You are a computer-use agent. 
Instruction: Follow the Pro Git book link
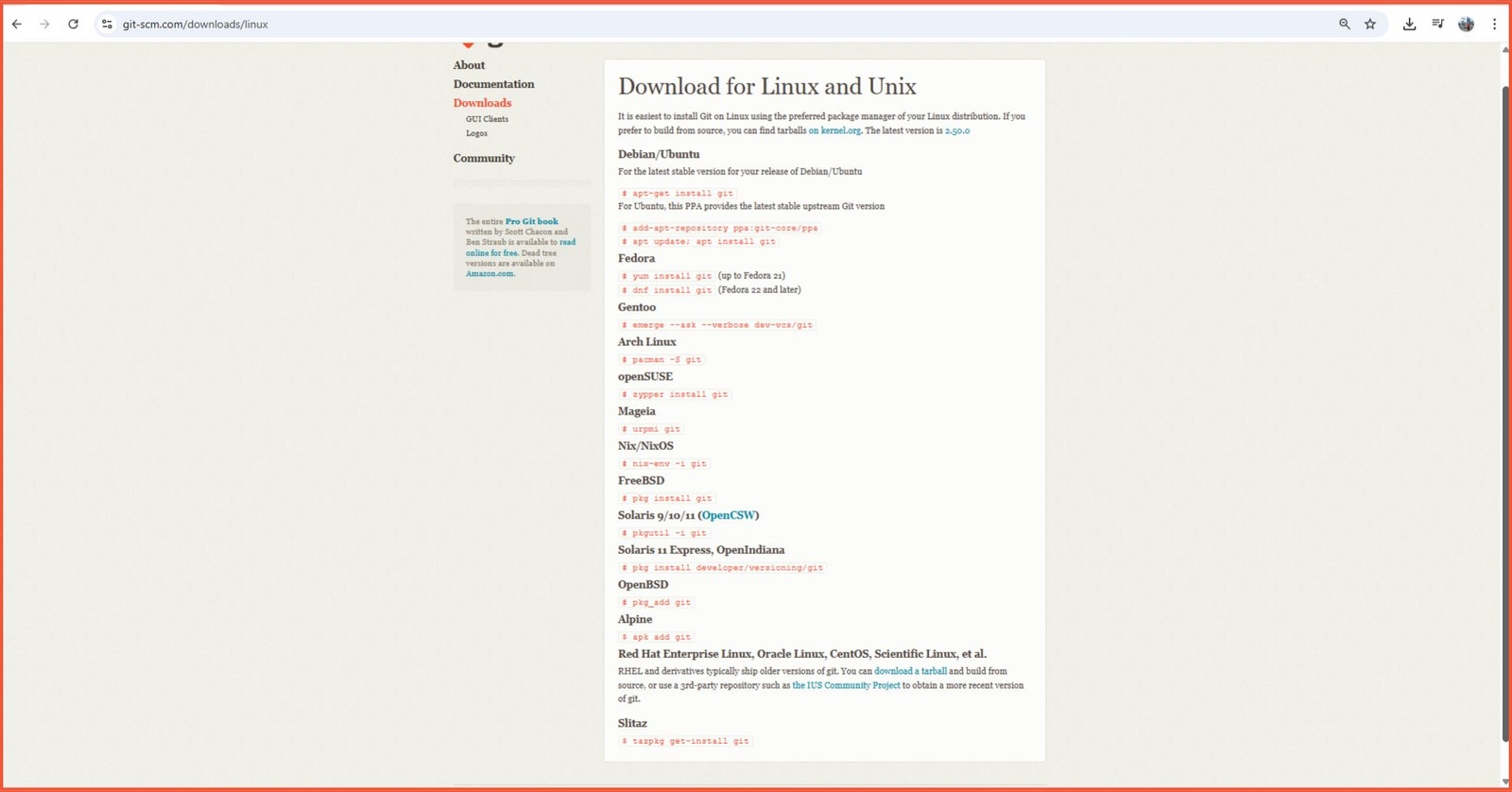[531, 221]
